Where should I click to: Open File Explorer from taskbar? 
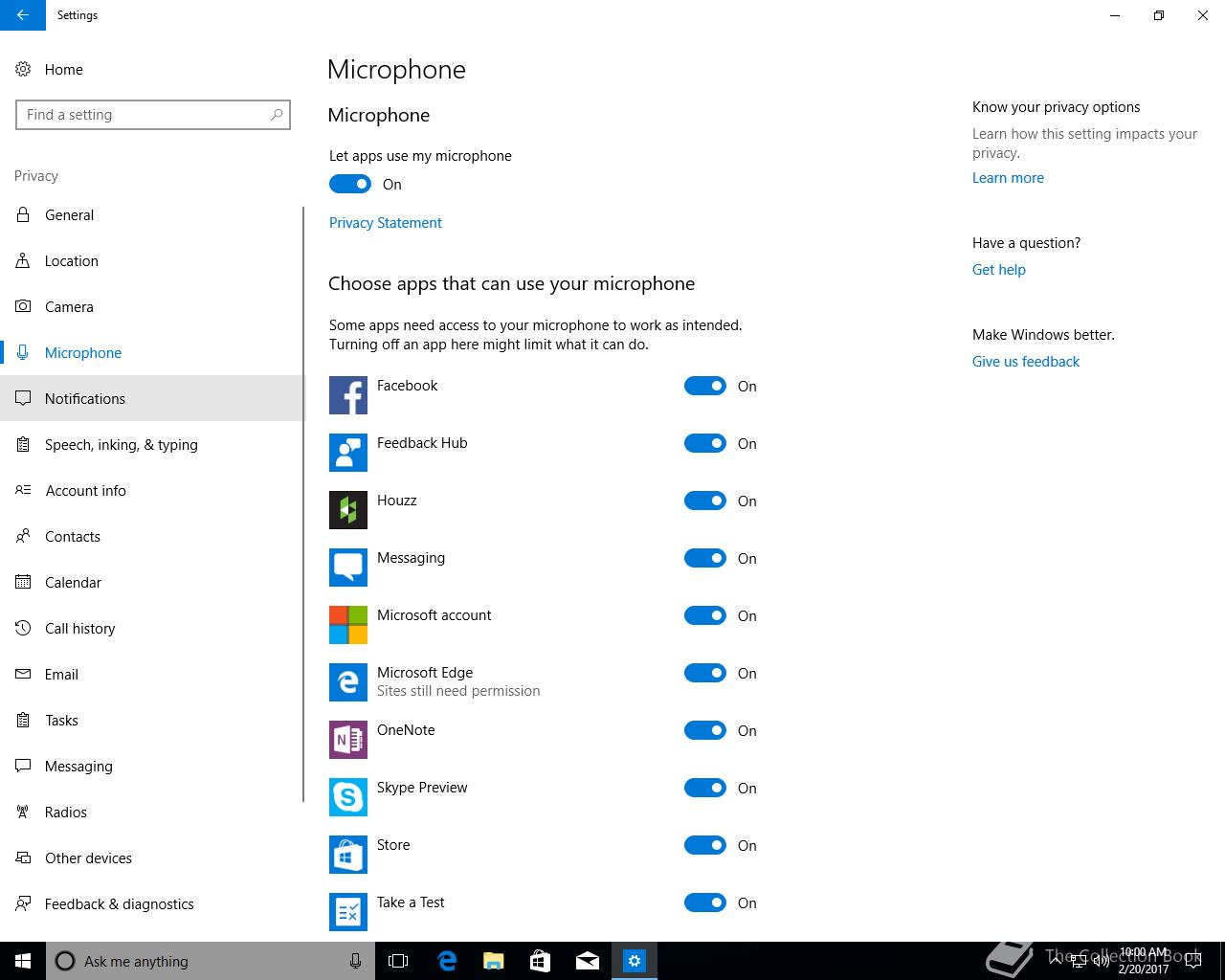point(493,961)
